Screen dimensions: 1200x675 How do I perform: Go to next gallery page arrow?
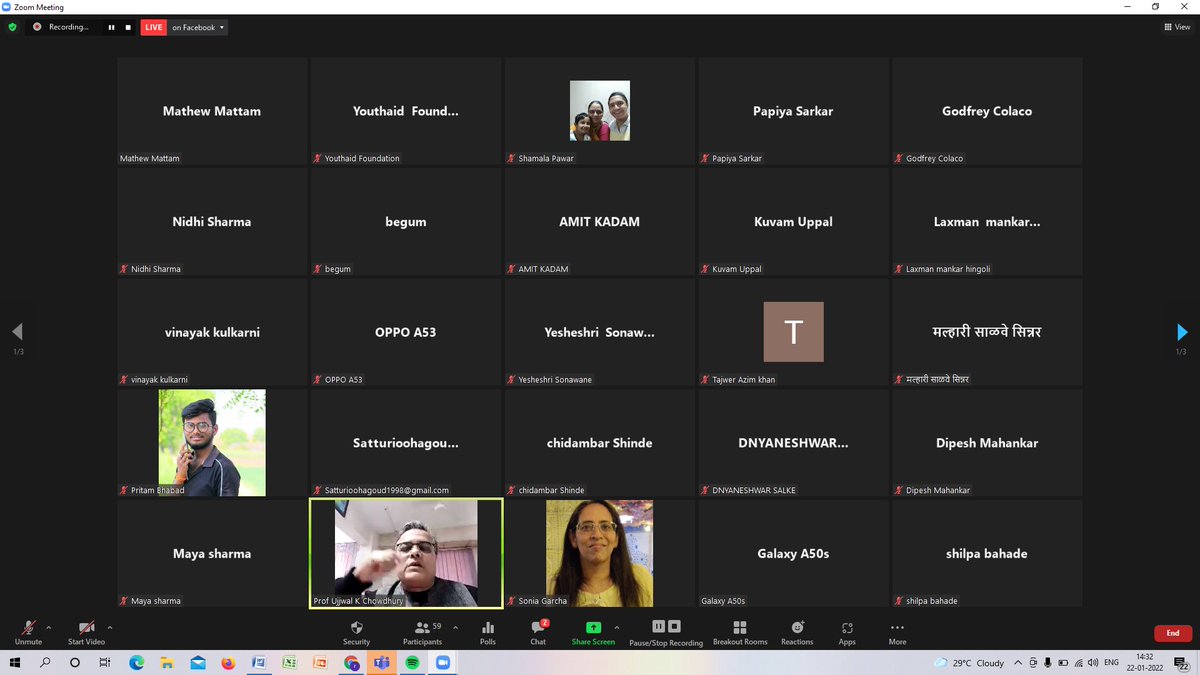click(x=1182, y=332)
